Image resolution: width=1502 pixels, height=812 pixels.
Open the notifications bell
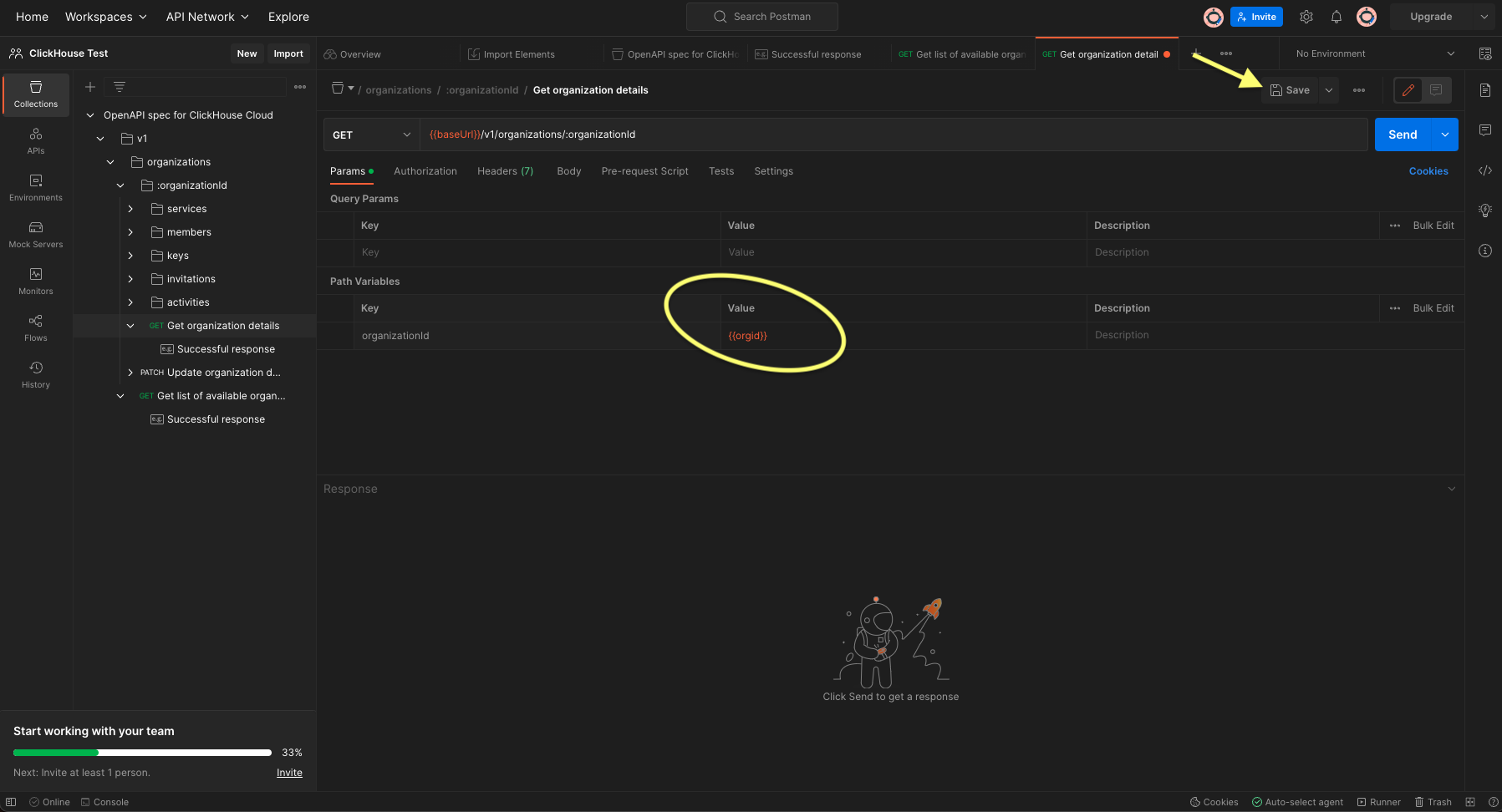point(1337,17)
